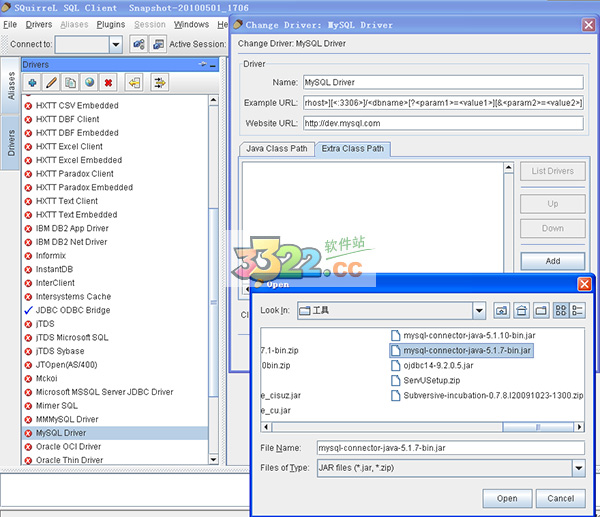600x517 pixels.
Task: Switch Open dialog to details view
Action: click(x=577, y=310)
